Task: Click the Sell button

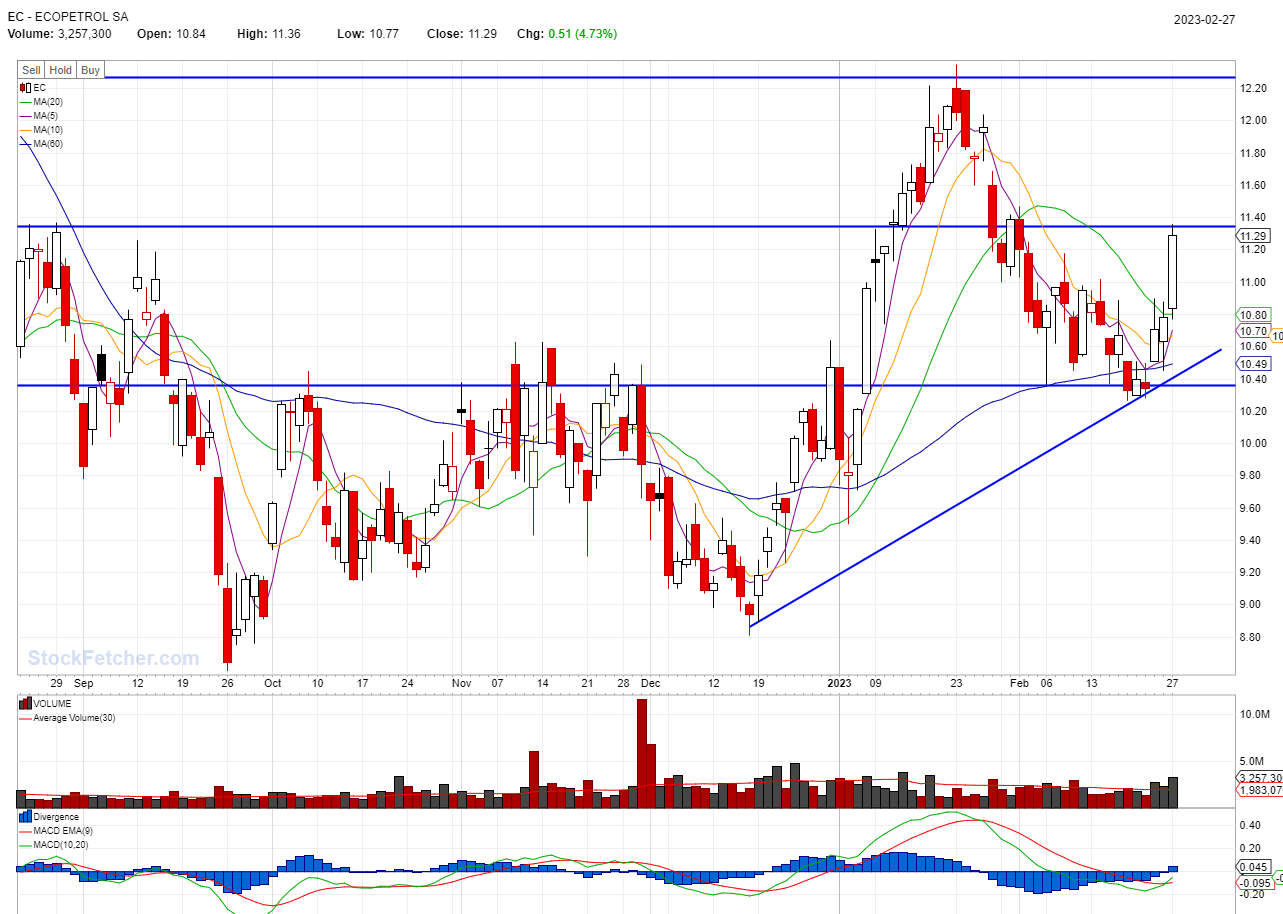Action: (x=32, y=70)
